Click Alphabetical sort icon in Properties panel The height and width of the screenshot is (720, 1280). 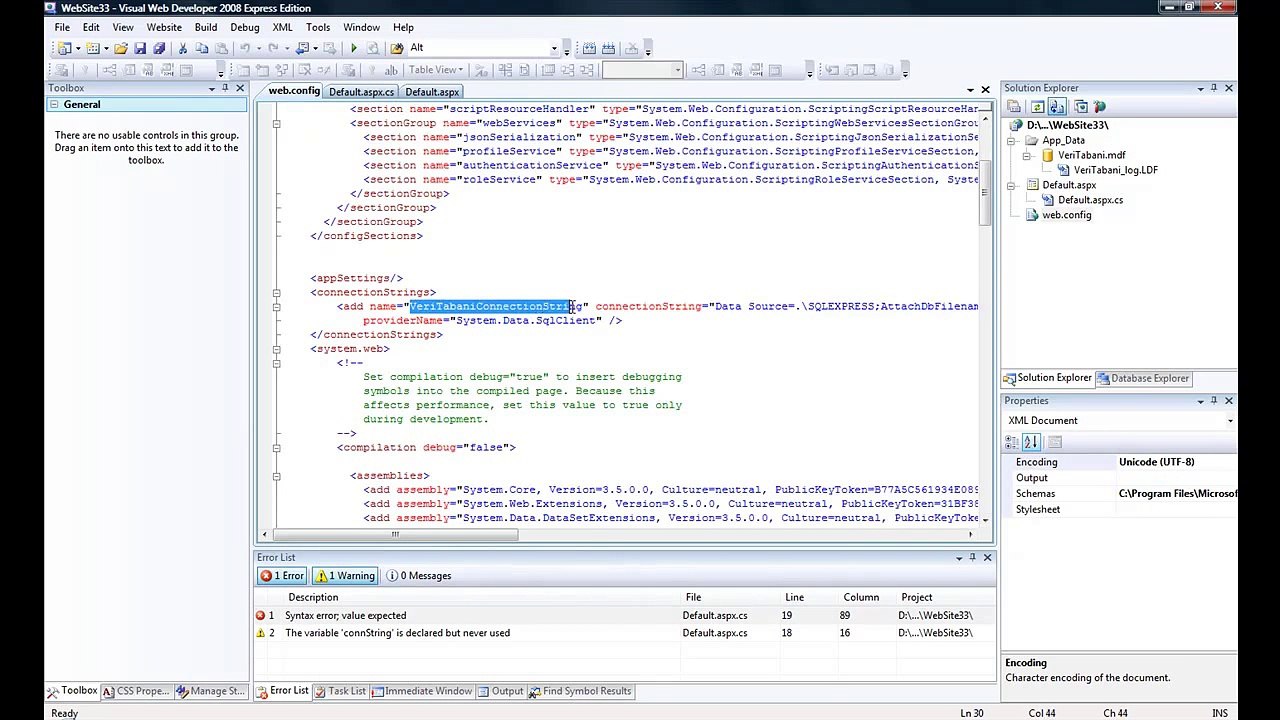coord(1032,442)
